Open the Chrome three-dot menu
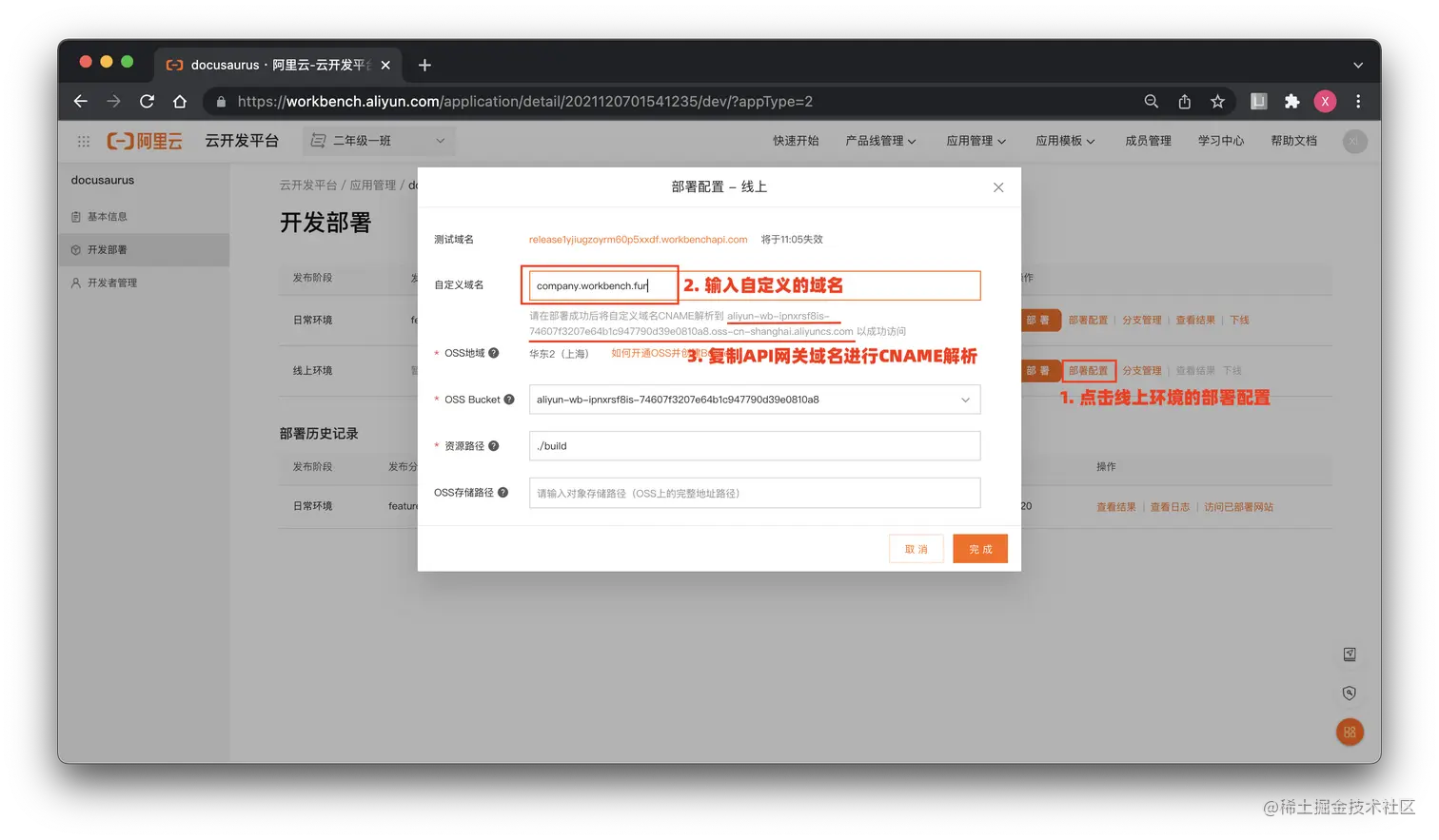 (x=1358, y=101)
